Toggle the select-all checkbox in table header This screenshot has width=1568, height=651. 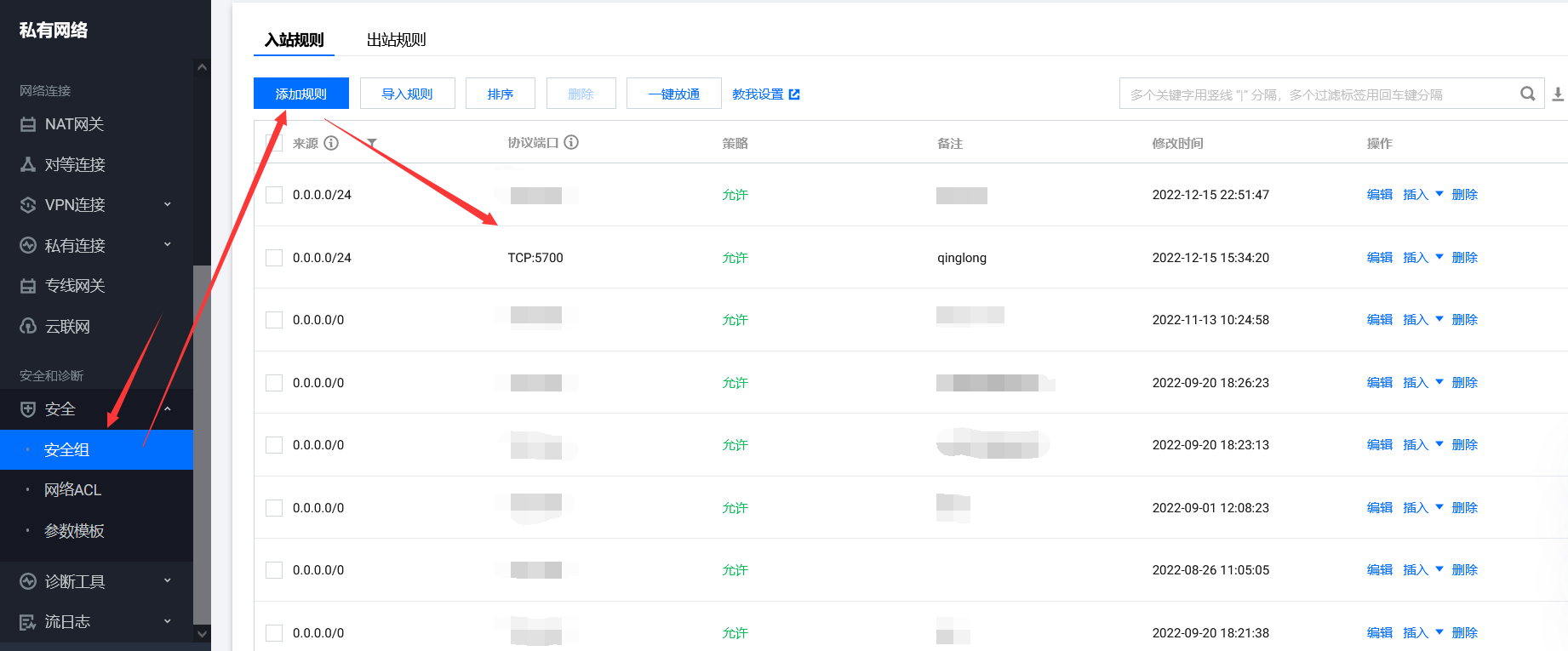pyautogui.click(x=274, y=143)
